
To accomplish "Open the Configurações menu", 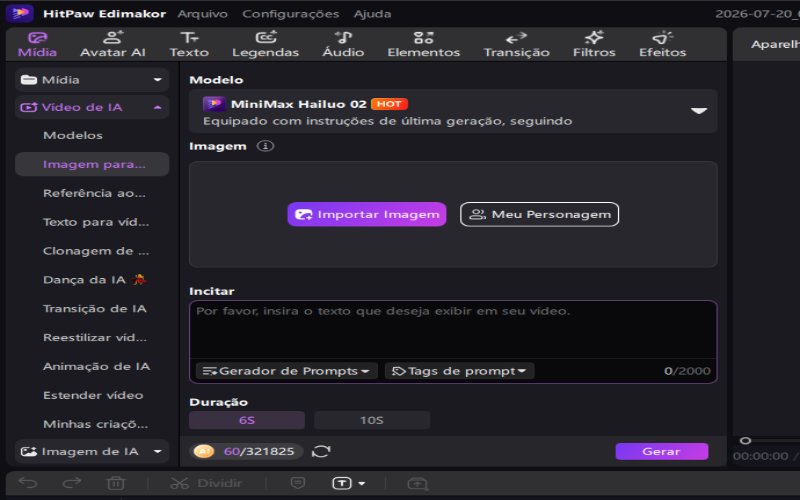I will (x=290, y=14).
